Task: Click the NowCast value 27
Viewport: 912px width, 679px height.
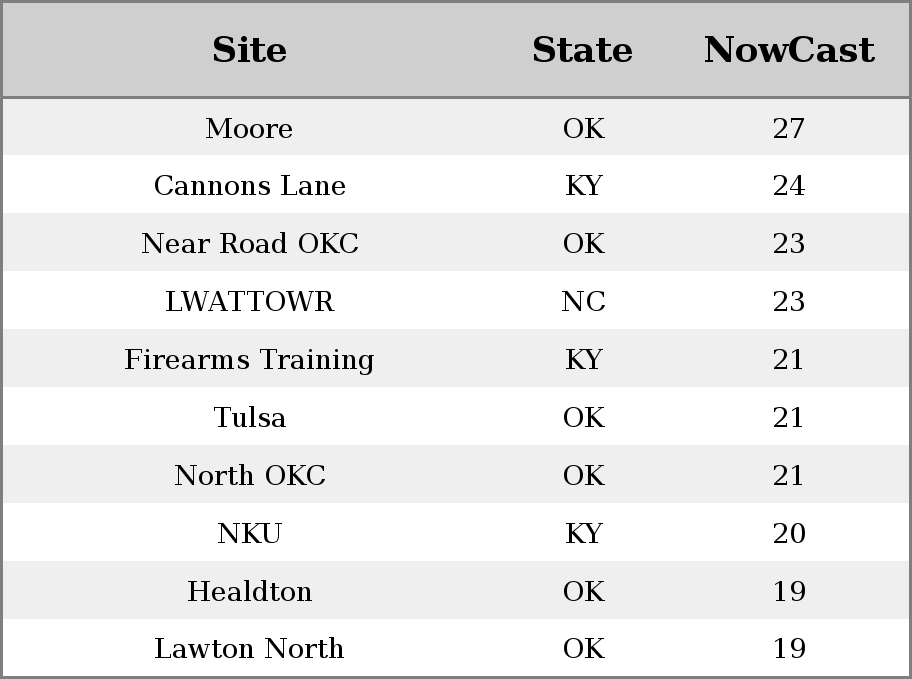Action: 789,128
